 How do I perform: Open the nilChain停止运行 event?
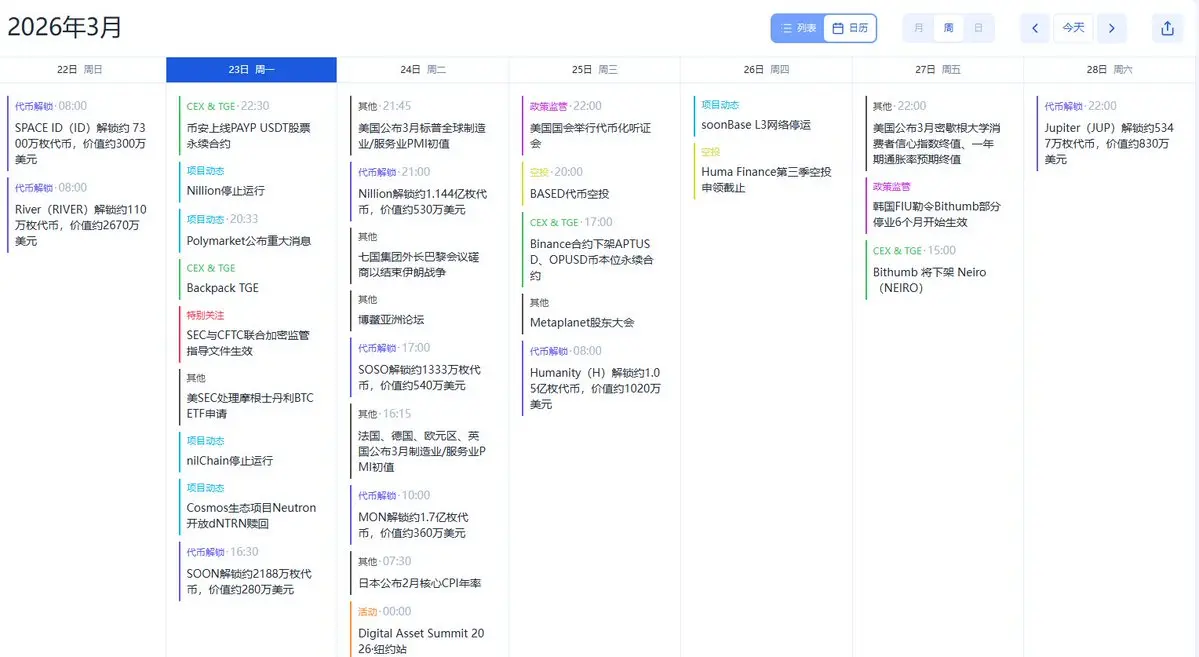(x=254, y=451)
